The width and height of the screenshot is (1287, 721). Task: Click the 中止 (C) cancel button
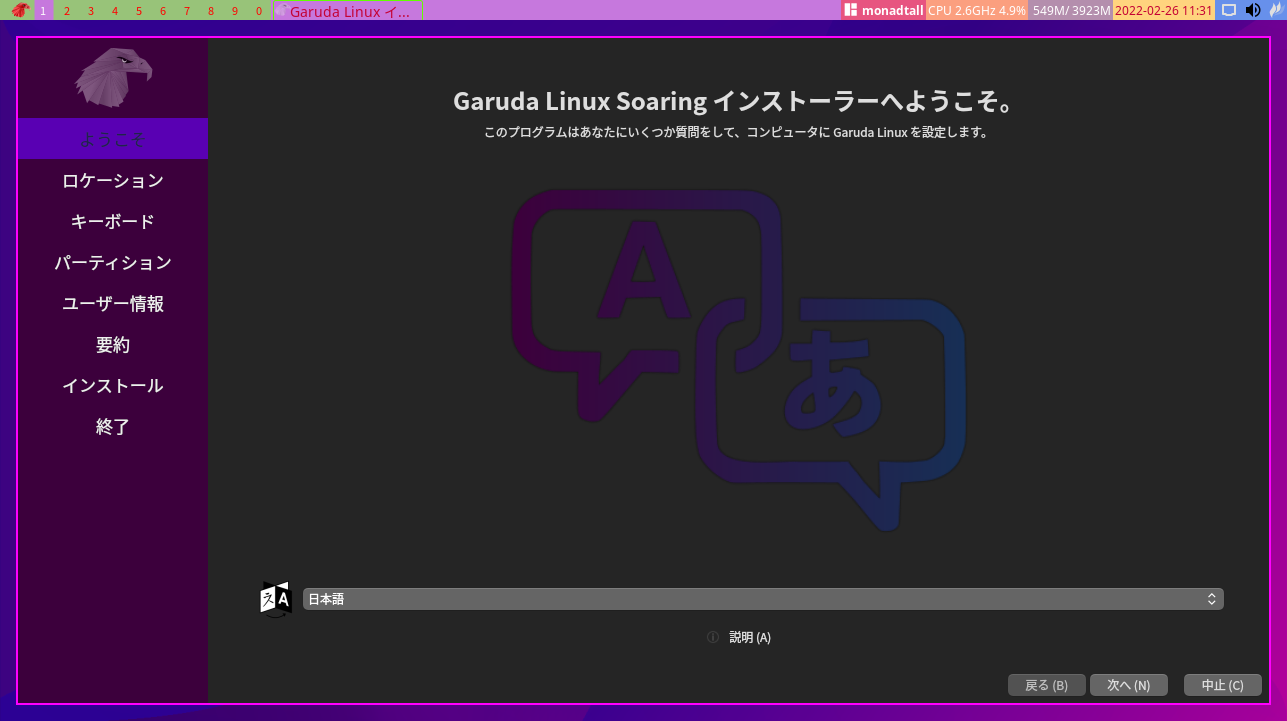pos(1223,685)
